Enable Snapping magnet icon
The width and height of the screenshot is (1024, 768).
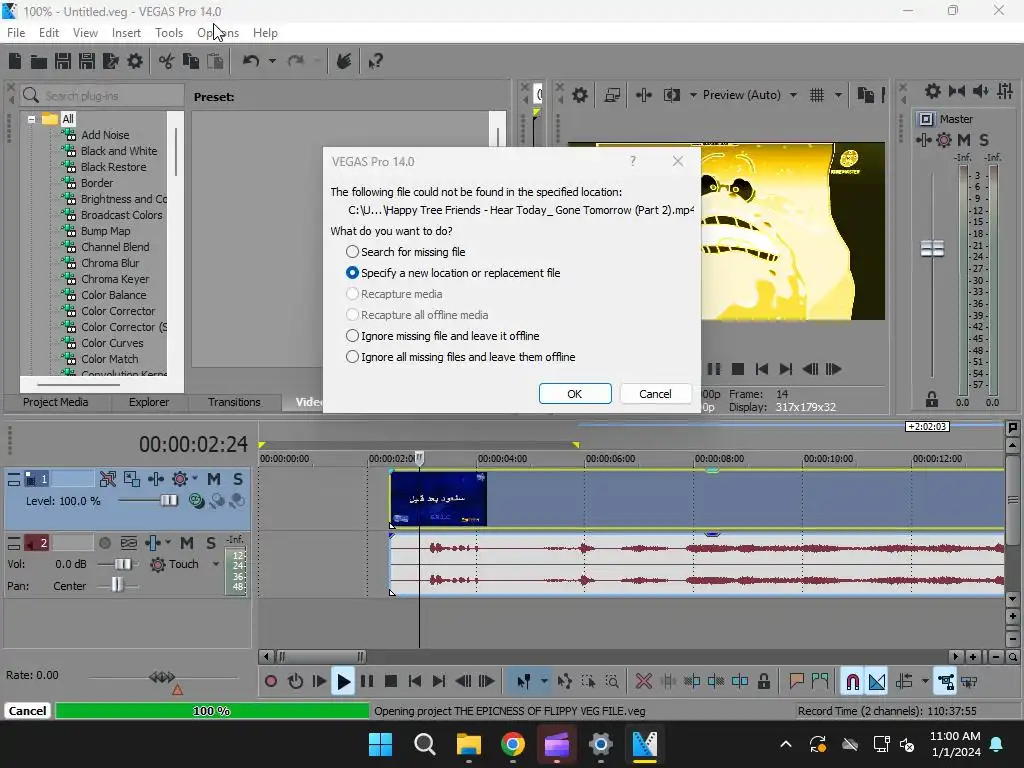(852, 682)
